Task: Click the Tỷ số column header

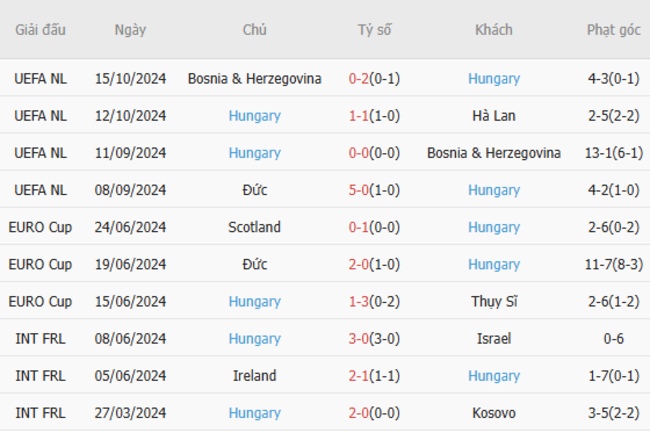Action: pos(374,30)
